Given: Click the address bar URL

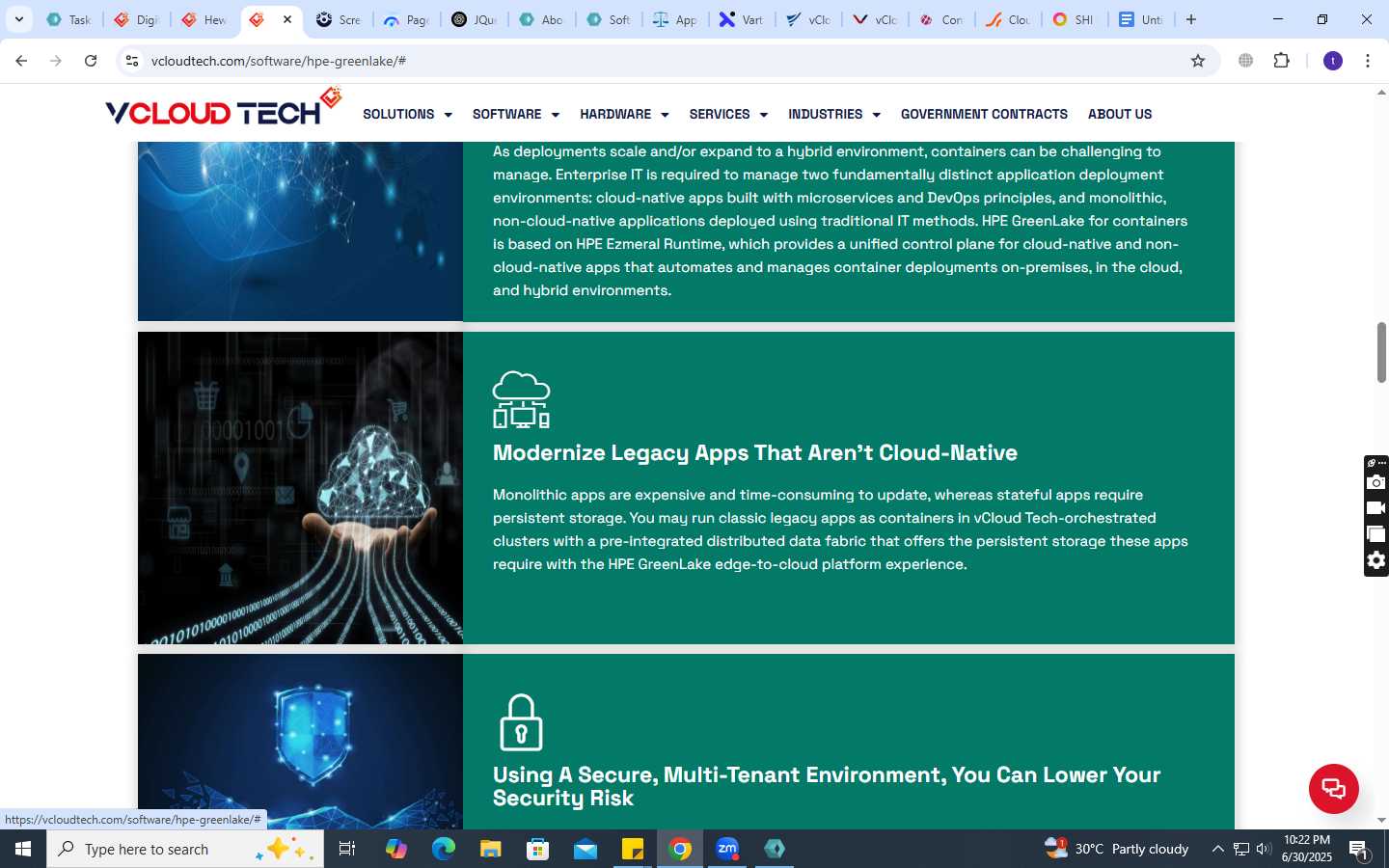Looking at the screenshot, I should pos(279,61).
